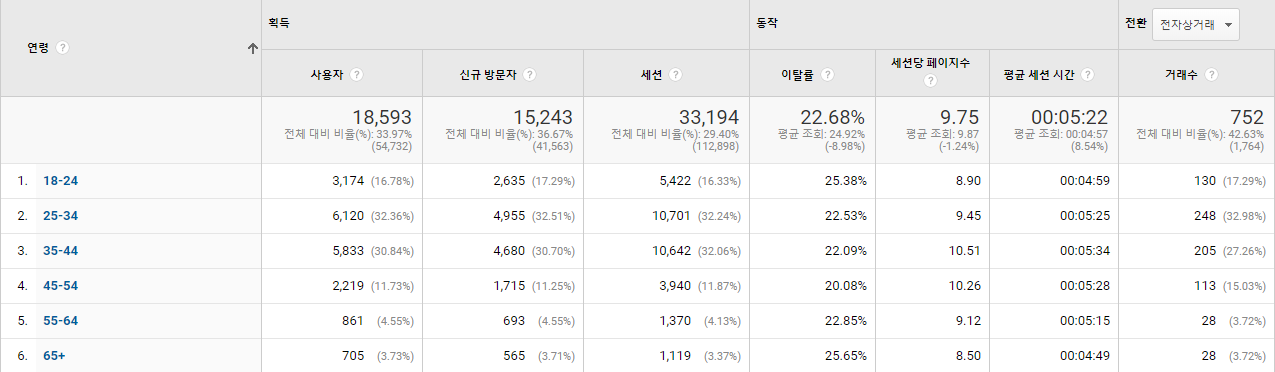This screenshot has height=372, width=1275.
Task: Click new visitors value 1,715 for 45-54
Action: [510, 286]
